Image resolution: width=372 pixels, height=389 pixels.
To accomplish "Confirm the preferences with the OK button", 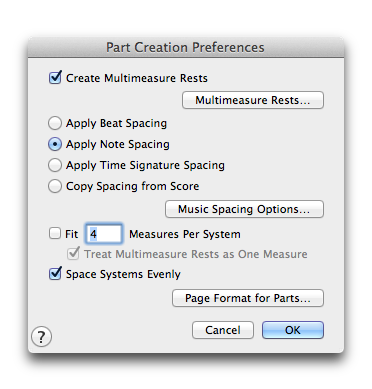I will [293, 330].
